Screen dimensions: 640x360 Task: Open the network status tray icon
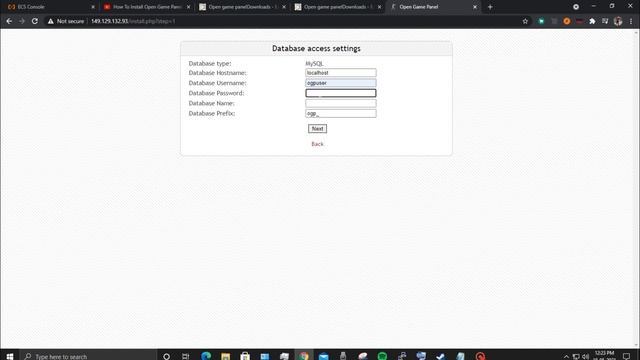(576, 357)
